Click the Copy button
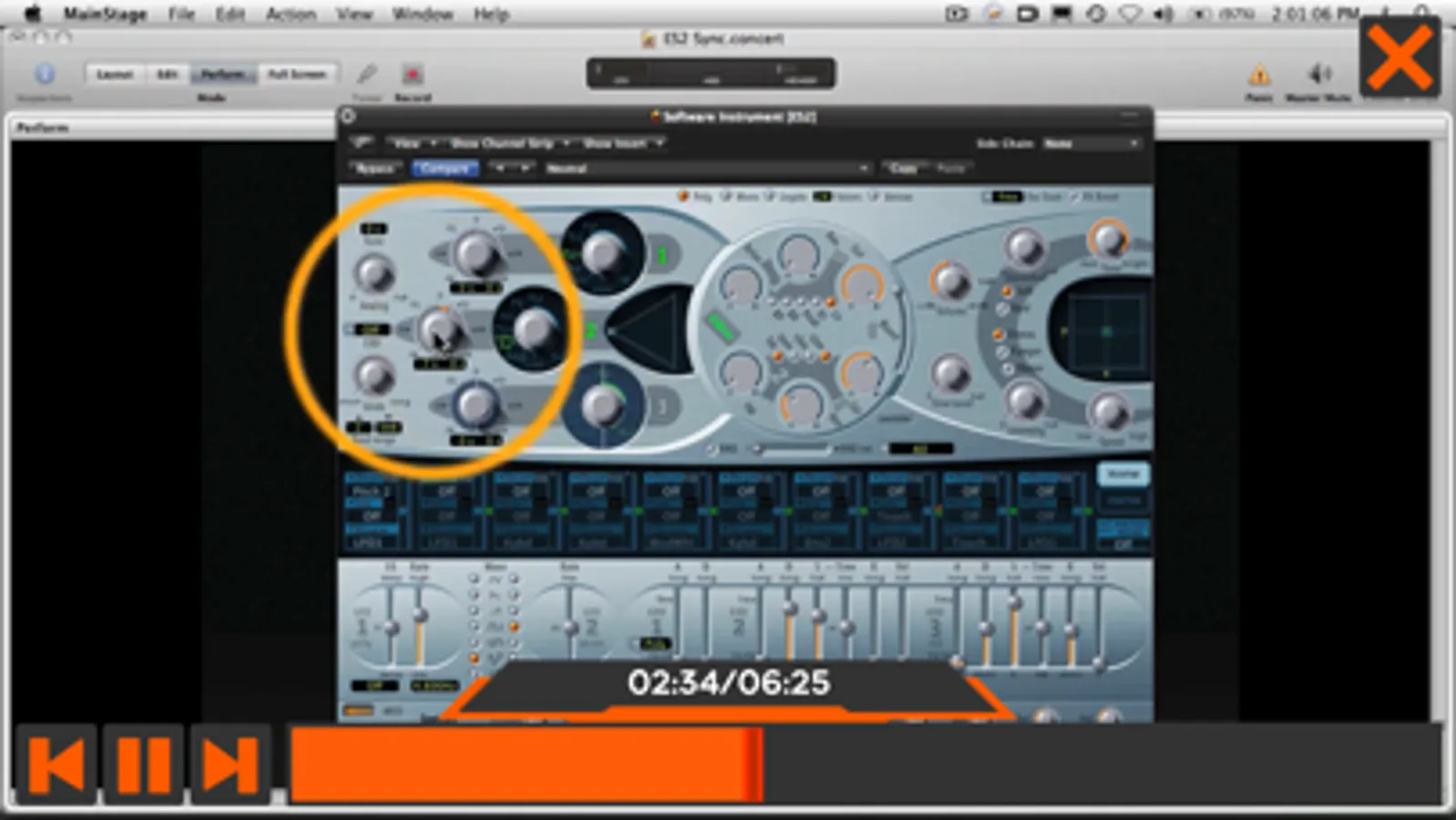The image size is (1456, 820). [x=903, y=169]
